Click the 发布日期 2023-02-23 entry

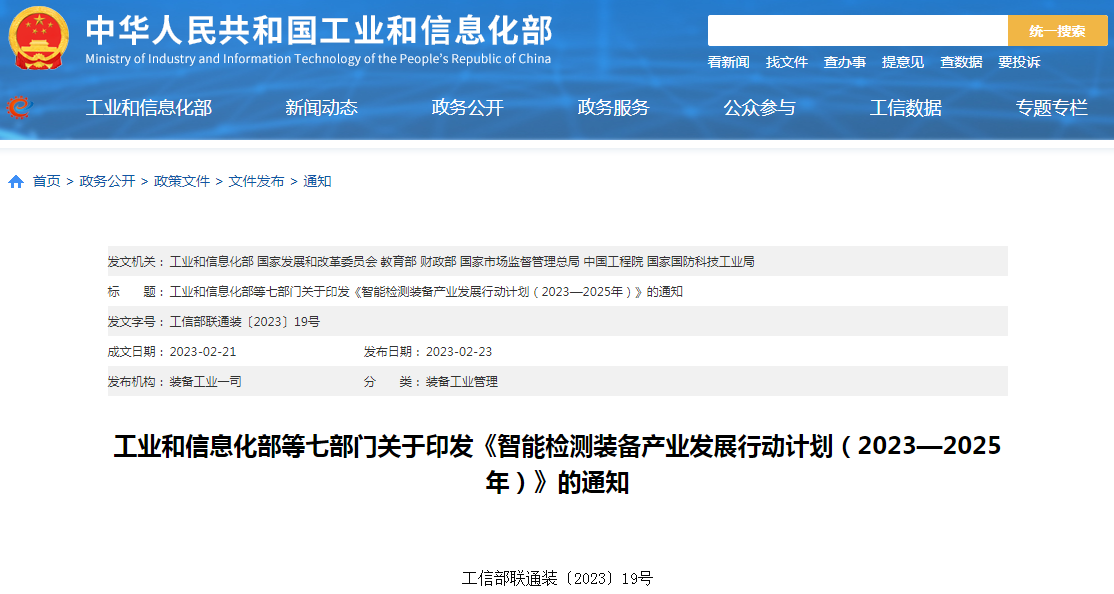pyautogui.click(x=428, y=352)
